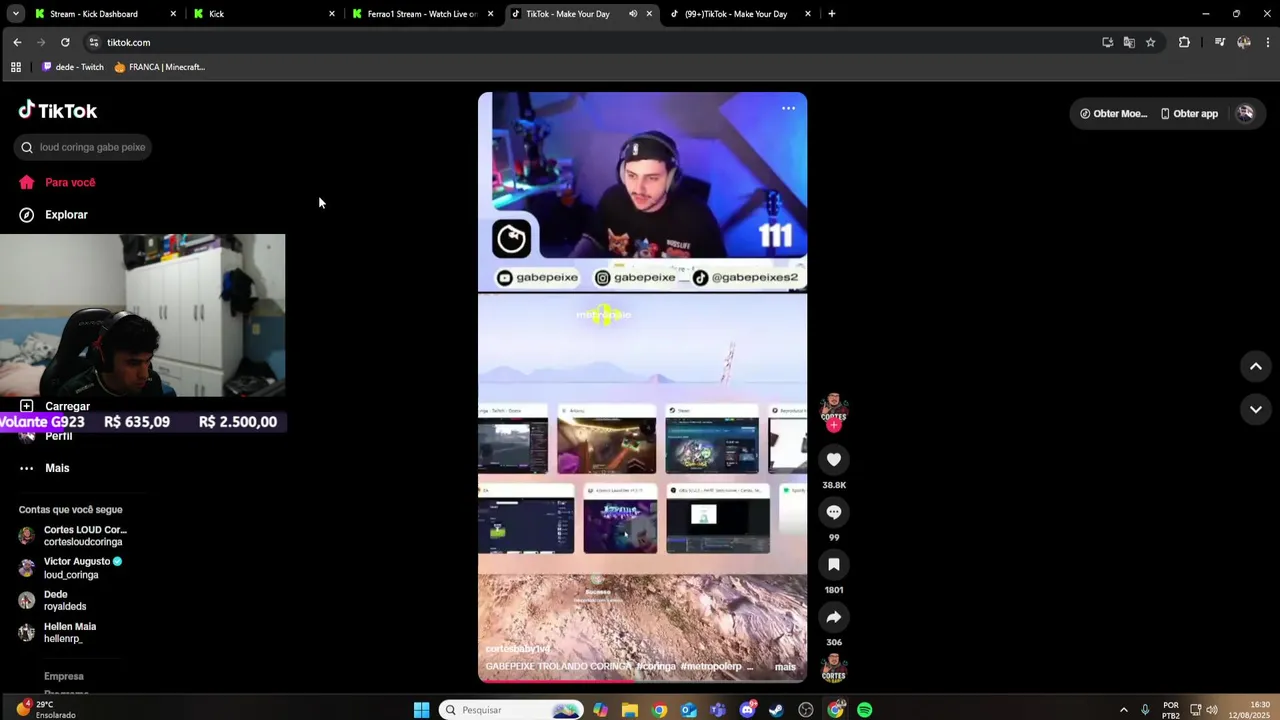
Task: Click the taskbar microphone icon
Action: point(1145,710)
